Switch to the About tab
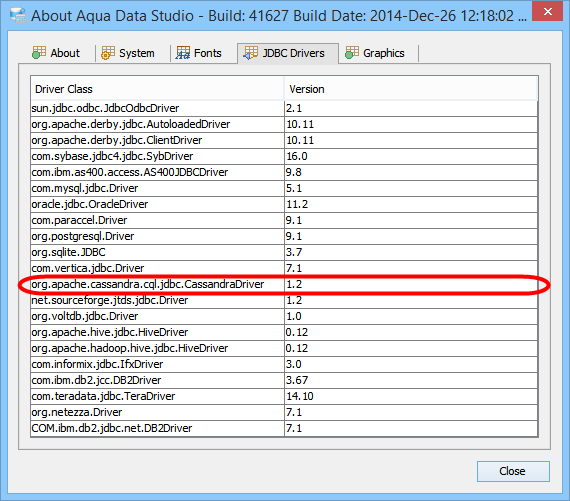This screenshot has height=501, width=570. [x=57, y=53]
